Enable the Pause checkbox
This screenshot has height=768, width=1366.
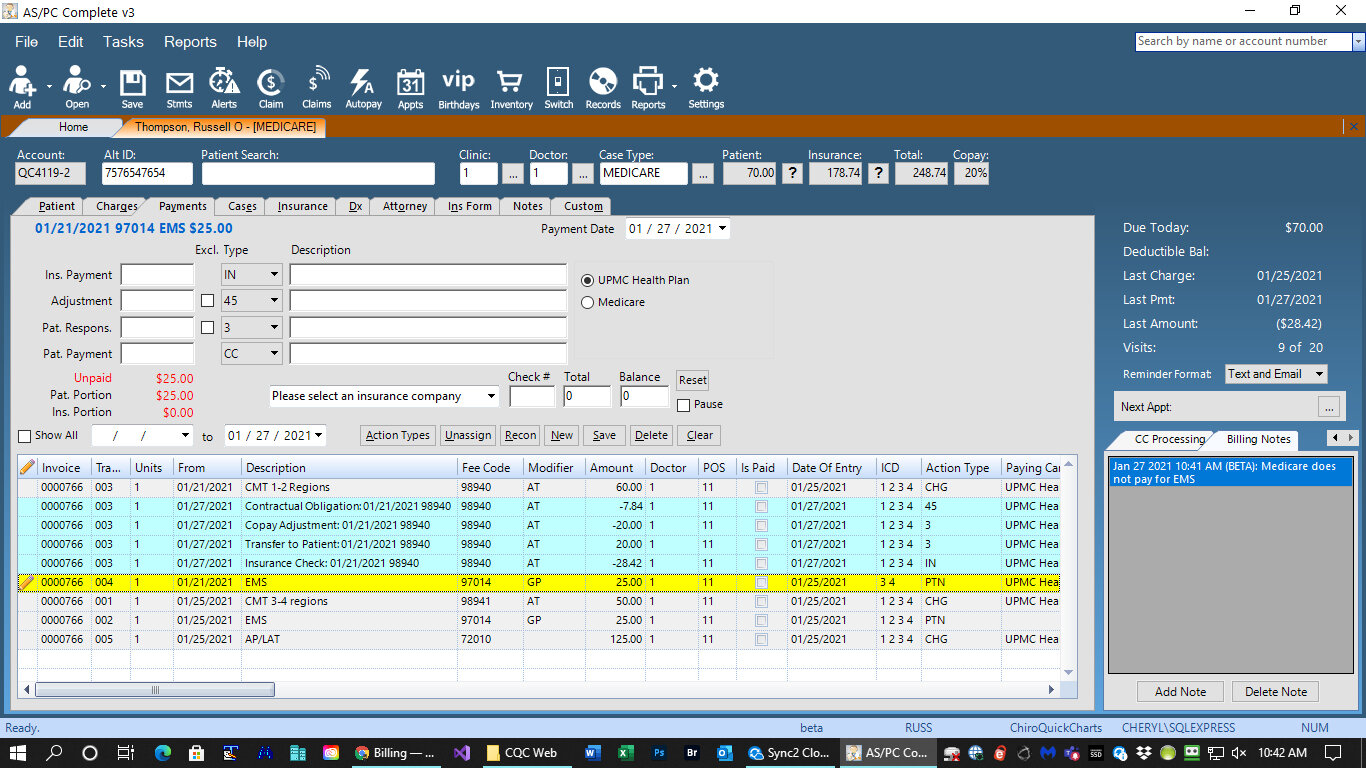pyautogui.click(x=684, y=405)
